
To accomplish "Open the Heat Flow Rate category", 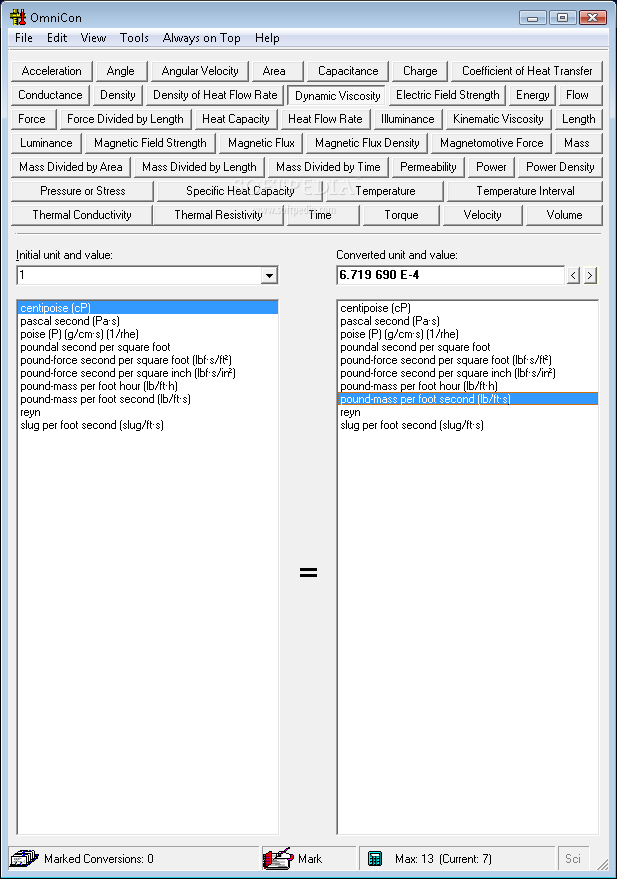I will click(x=325, y=119).
